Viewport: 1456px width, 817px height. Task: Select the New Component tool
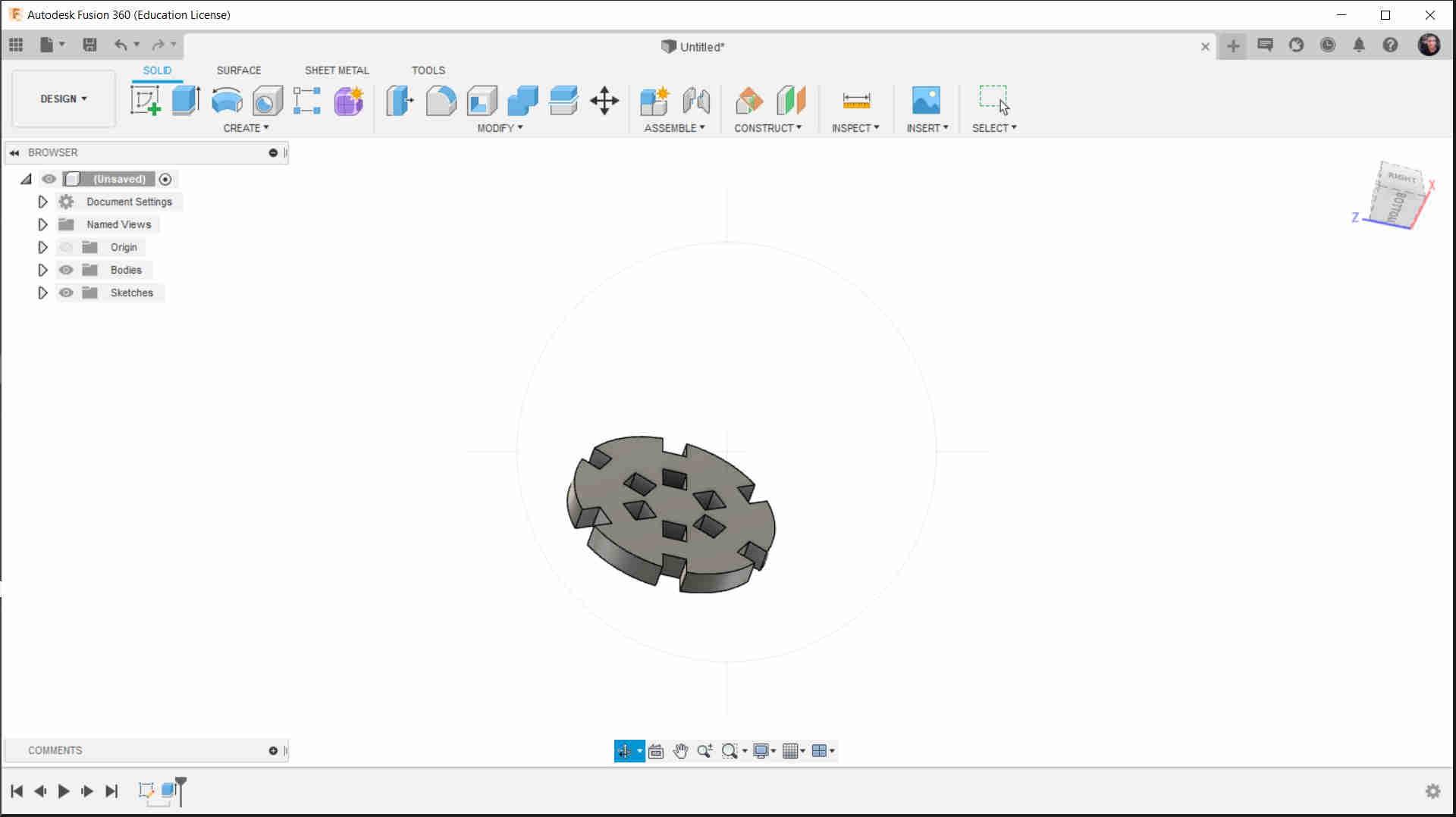click(x=654, y=100)
